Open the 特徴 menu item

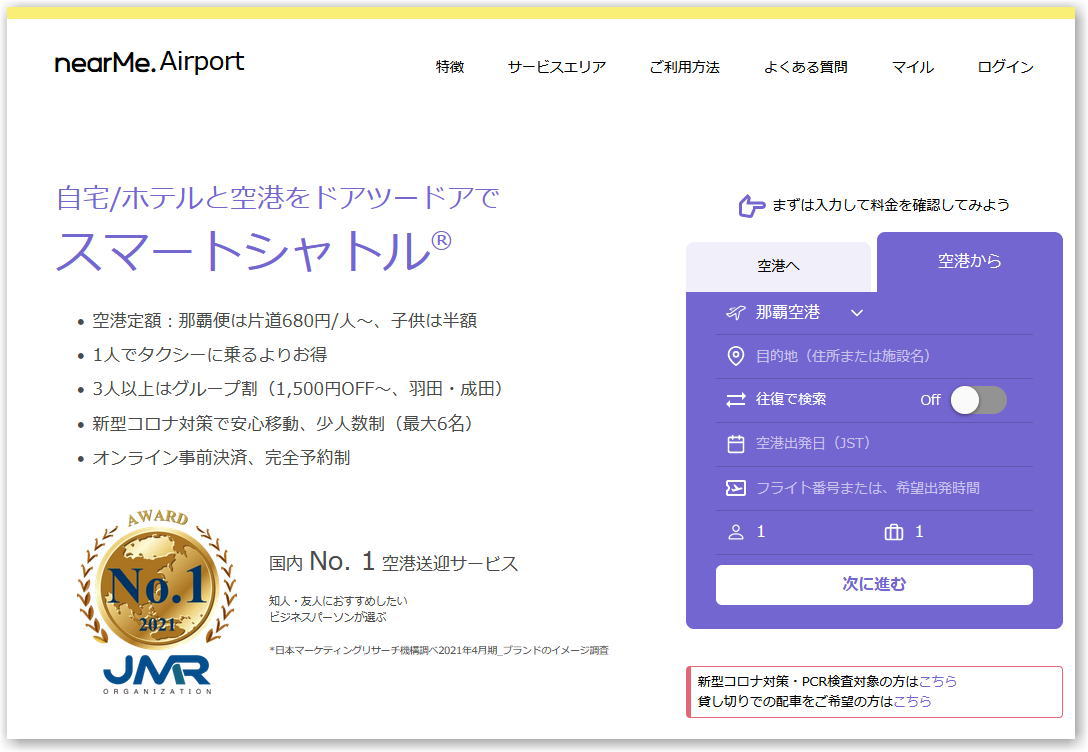450,67
